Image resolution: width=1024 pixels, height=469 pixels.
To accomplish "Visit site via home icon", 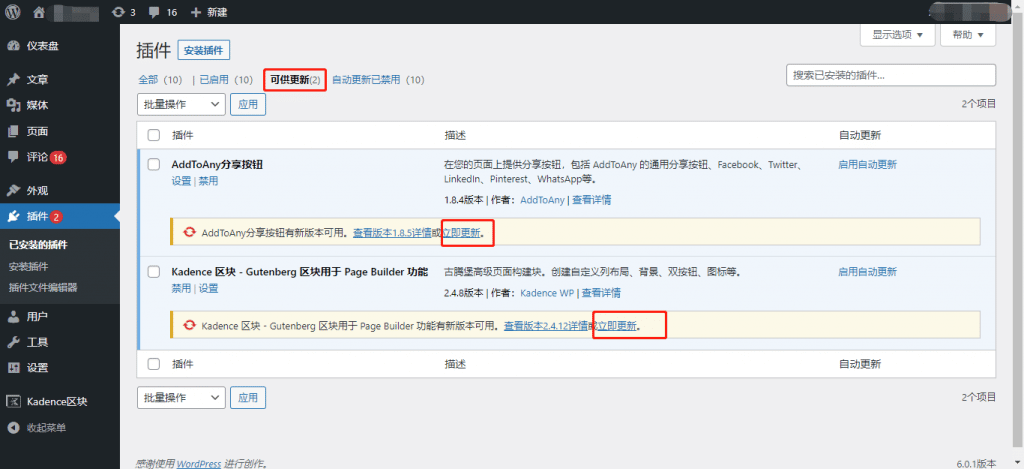I will [39, 12].
